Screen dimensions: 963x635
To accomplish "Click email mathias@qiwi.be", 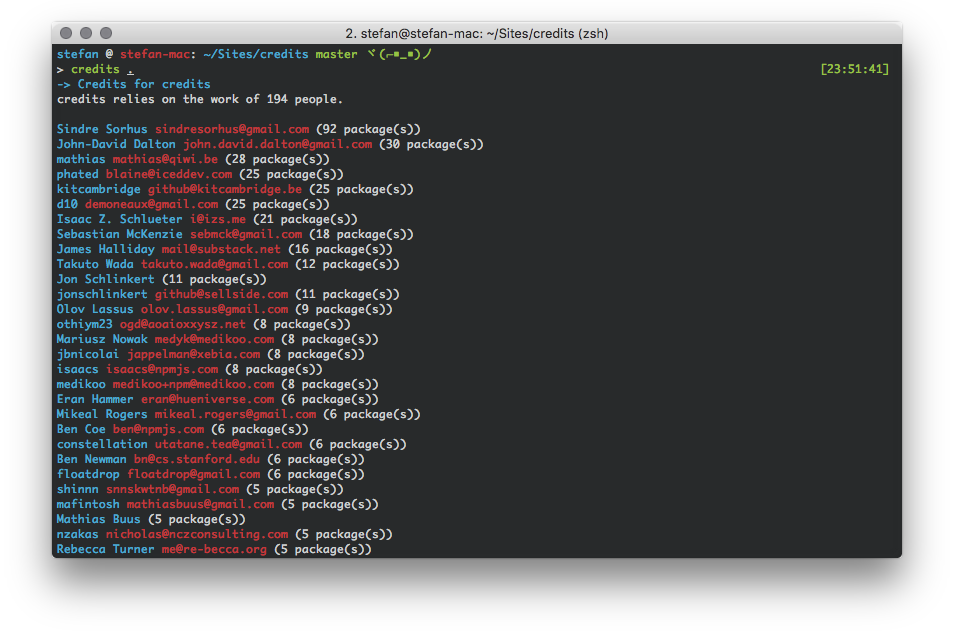I will (x=165, y=159).
